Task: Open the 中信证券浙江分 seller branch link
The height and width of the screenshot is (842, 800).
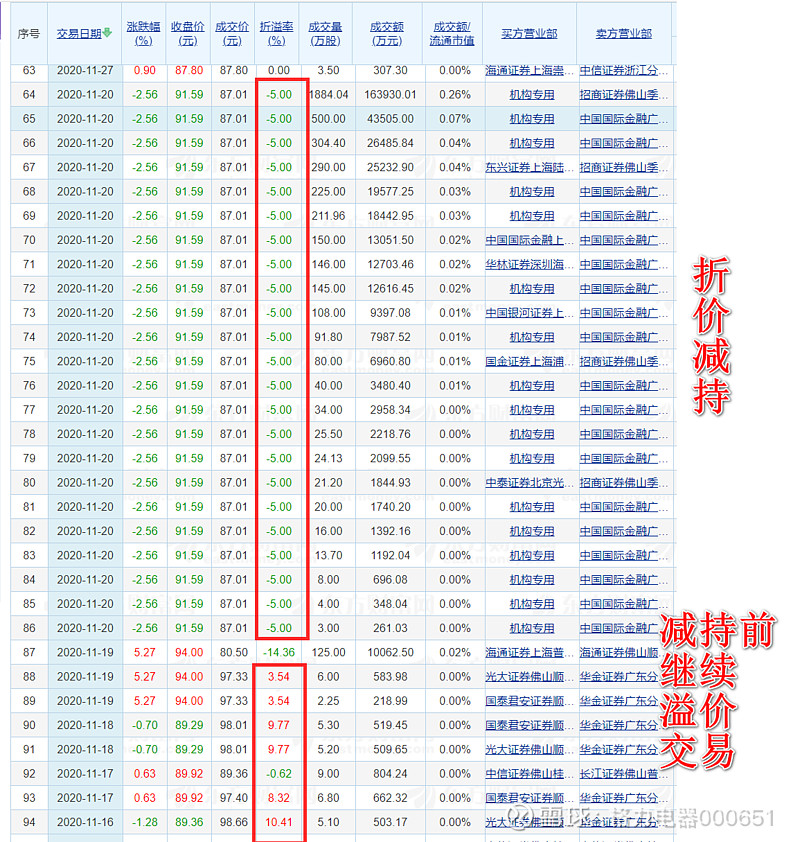Action: pyautogui.click(x=624, y=70)
